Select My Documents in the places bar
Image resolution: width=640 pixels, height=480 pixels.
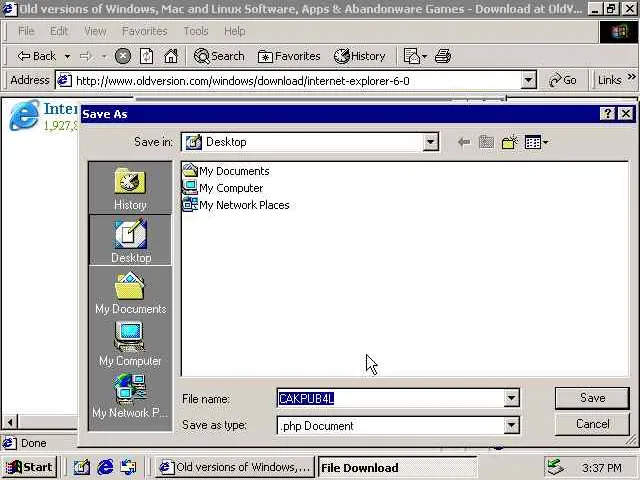tap(130, 292)
